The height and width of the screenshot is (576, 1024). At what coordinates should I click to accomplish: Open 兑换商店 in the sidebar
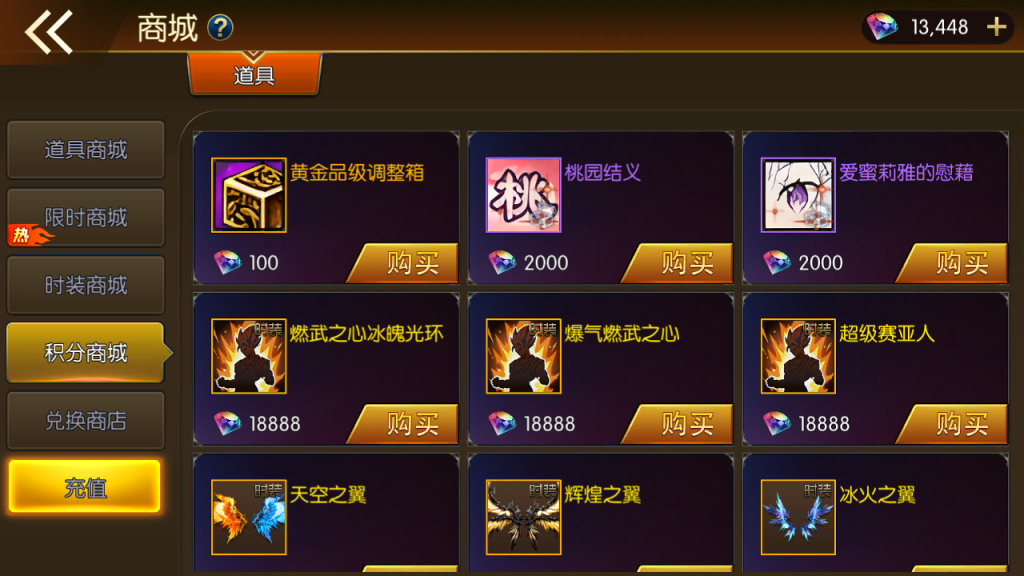coord(86,421)
